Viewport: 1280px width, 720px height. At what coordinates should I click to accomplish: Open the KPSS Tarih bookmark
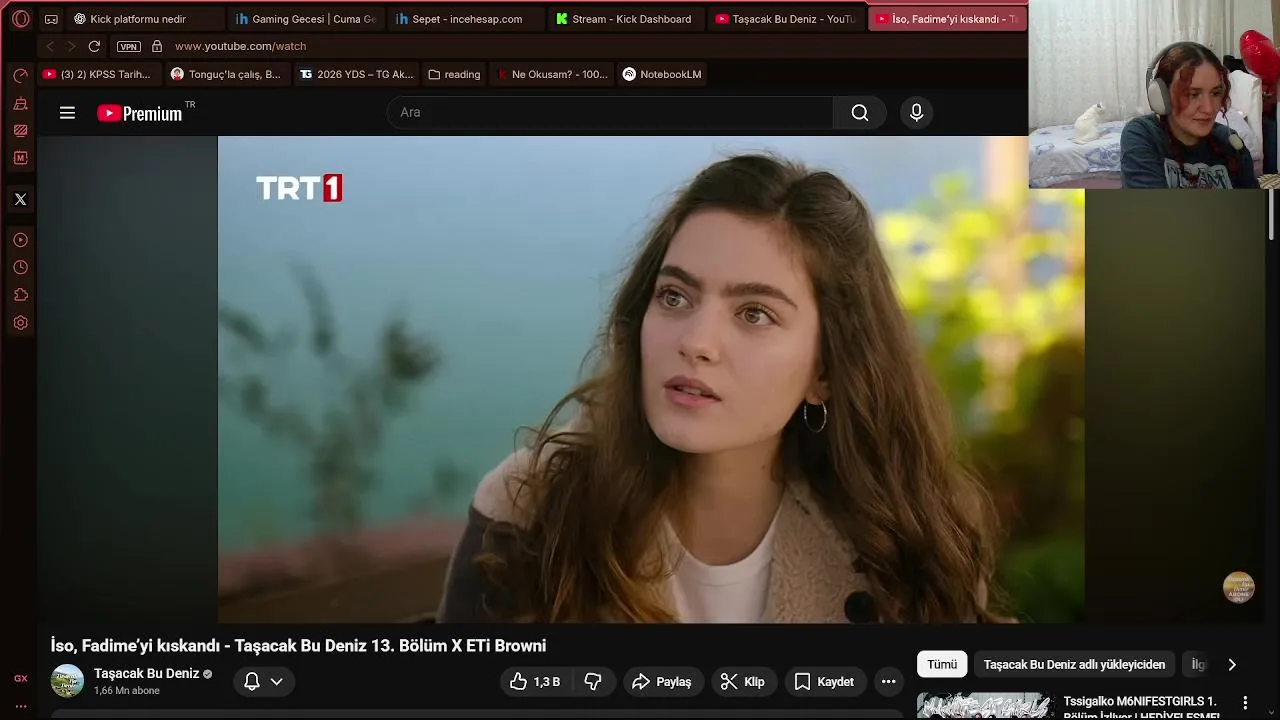click(x=97, y=74)
